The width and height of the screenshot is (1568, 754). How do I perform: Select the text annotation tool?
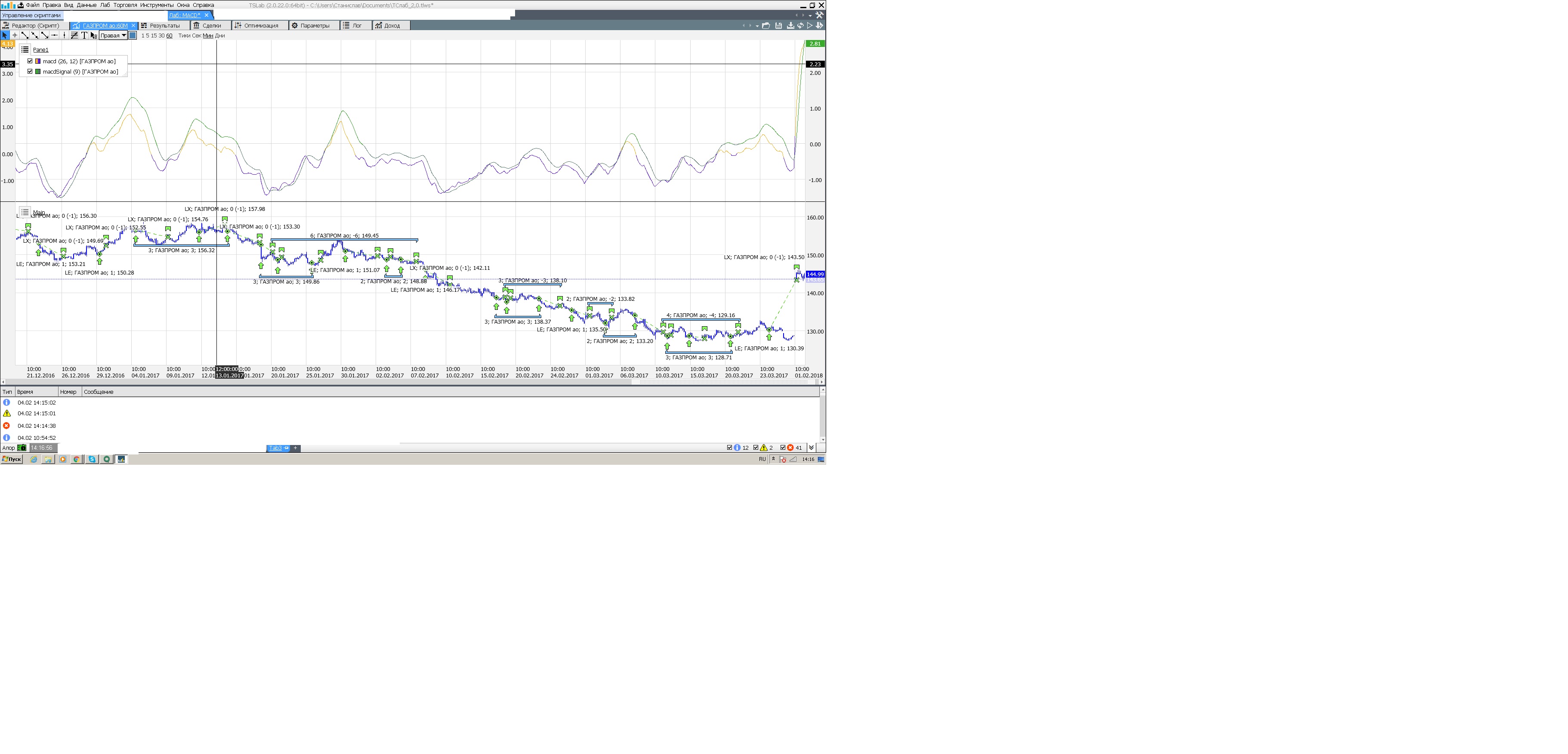84,35
